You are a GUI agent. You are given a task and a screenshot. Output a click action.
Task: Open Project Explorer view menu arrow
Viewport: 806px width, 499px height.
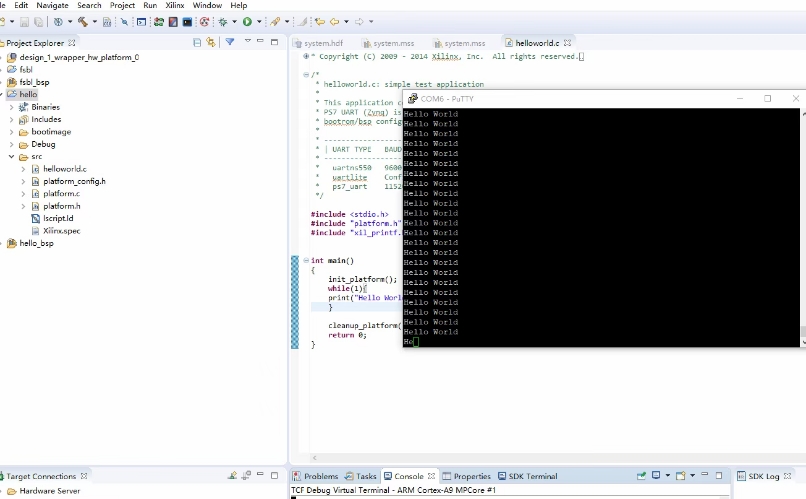[247, 41]
